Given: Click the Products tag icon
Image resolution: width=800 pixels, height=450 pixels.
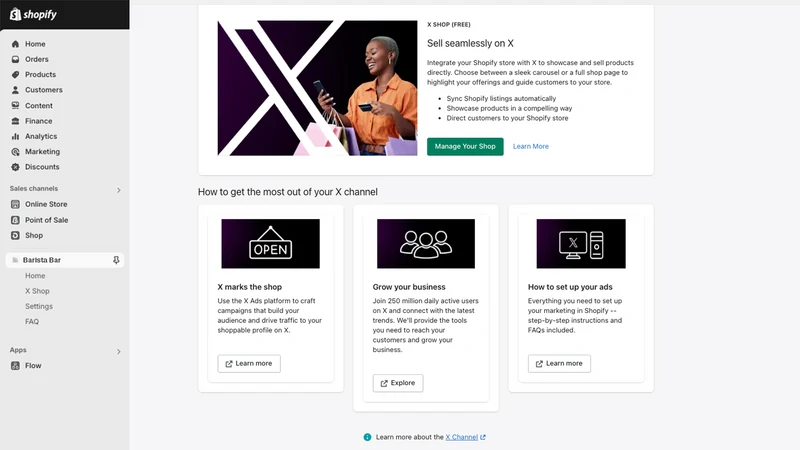Looking at the screenshot, I should click(x=15, y=74).
